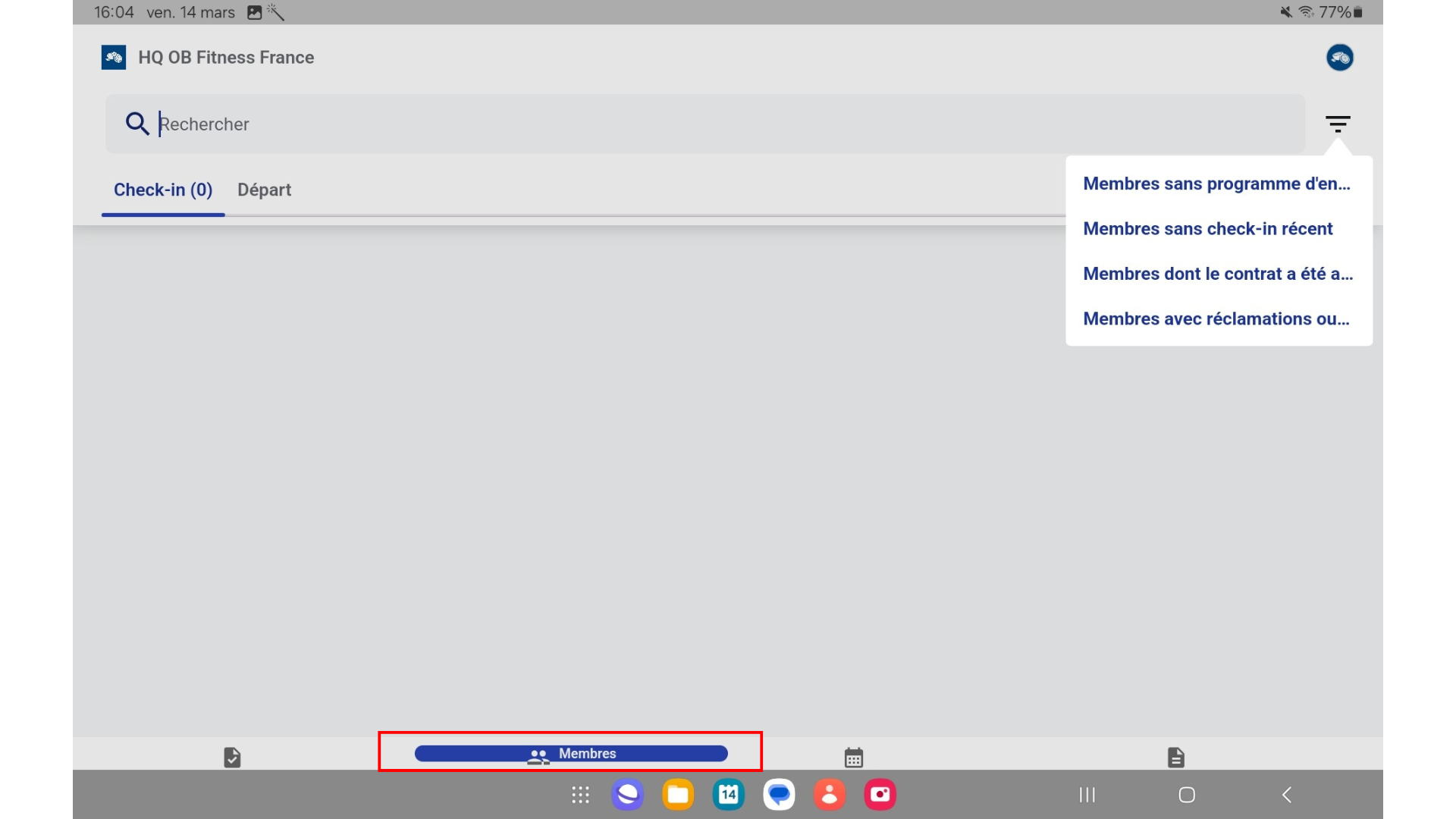This screenshot has width=1456, height=819.
Task: Switch to the Départ tab
Action: 264,190
